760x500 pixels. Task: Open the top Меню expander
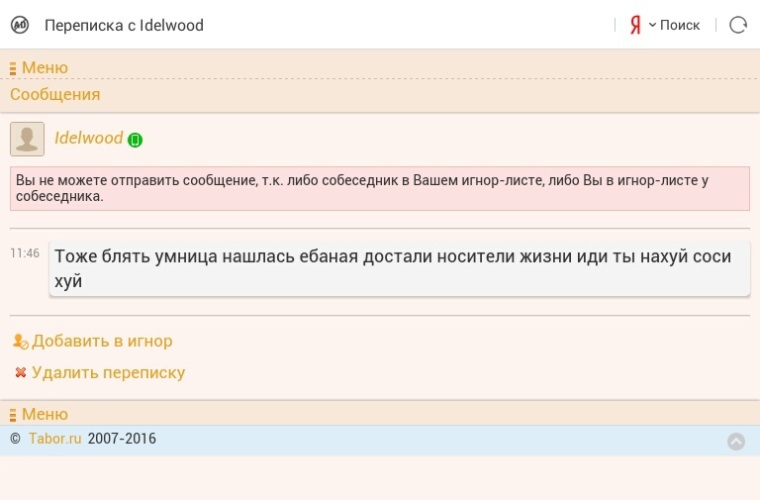45,68
